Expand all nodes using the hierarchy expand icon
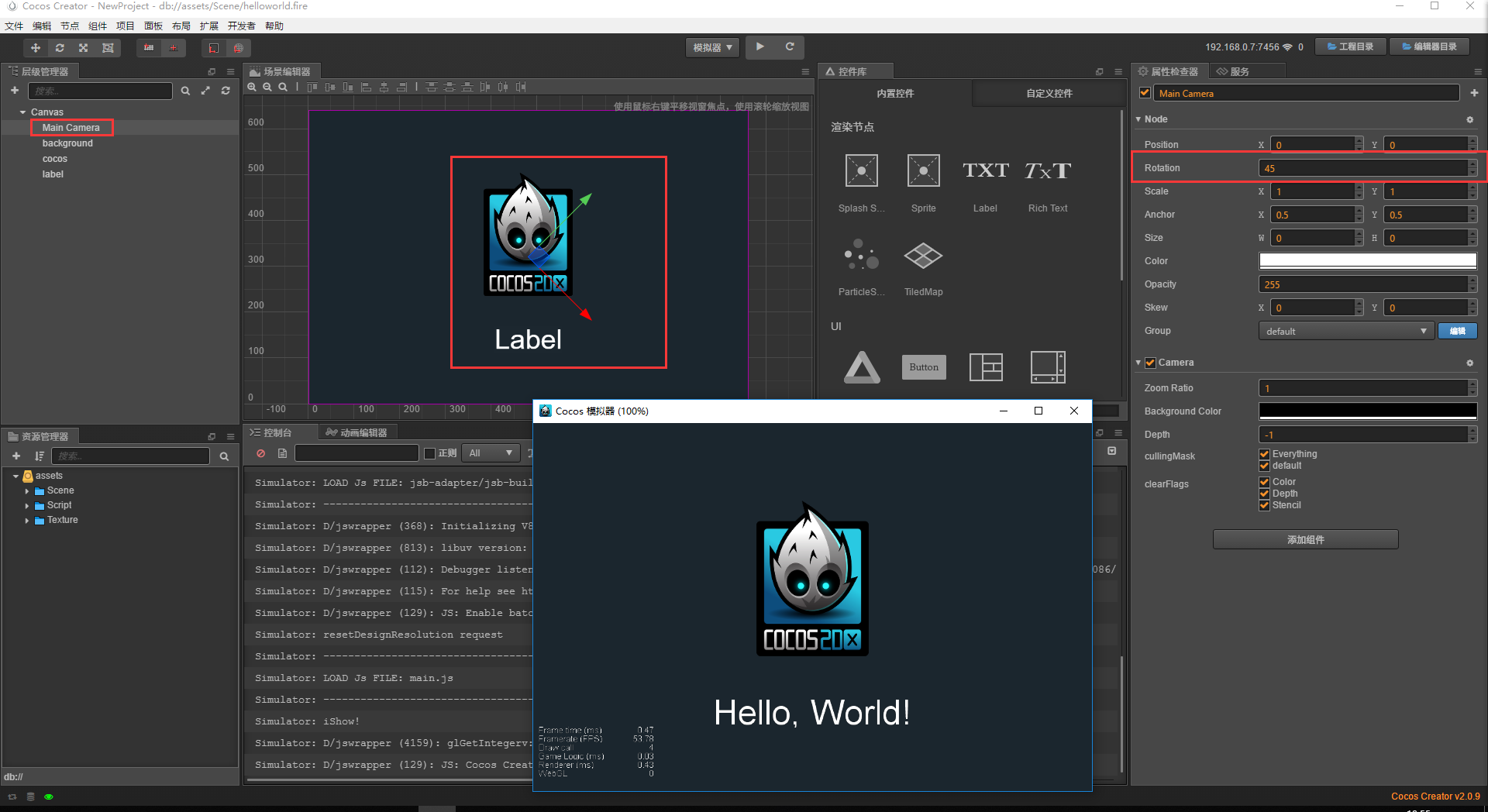This screenshot has width=1488, height=812. (x=205, y=91)
